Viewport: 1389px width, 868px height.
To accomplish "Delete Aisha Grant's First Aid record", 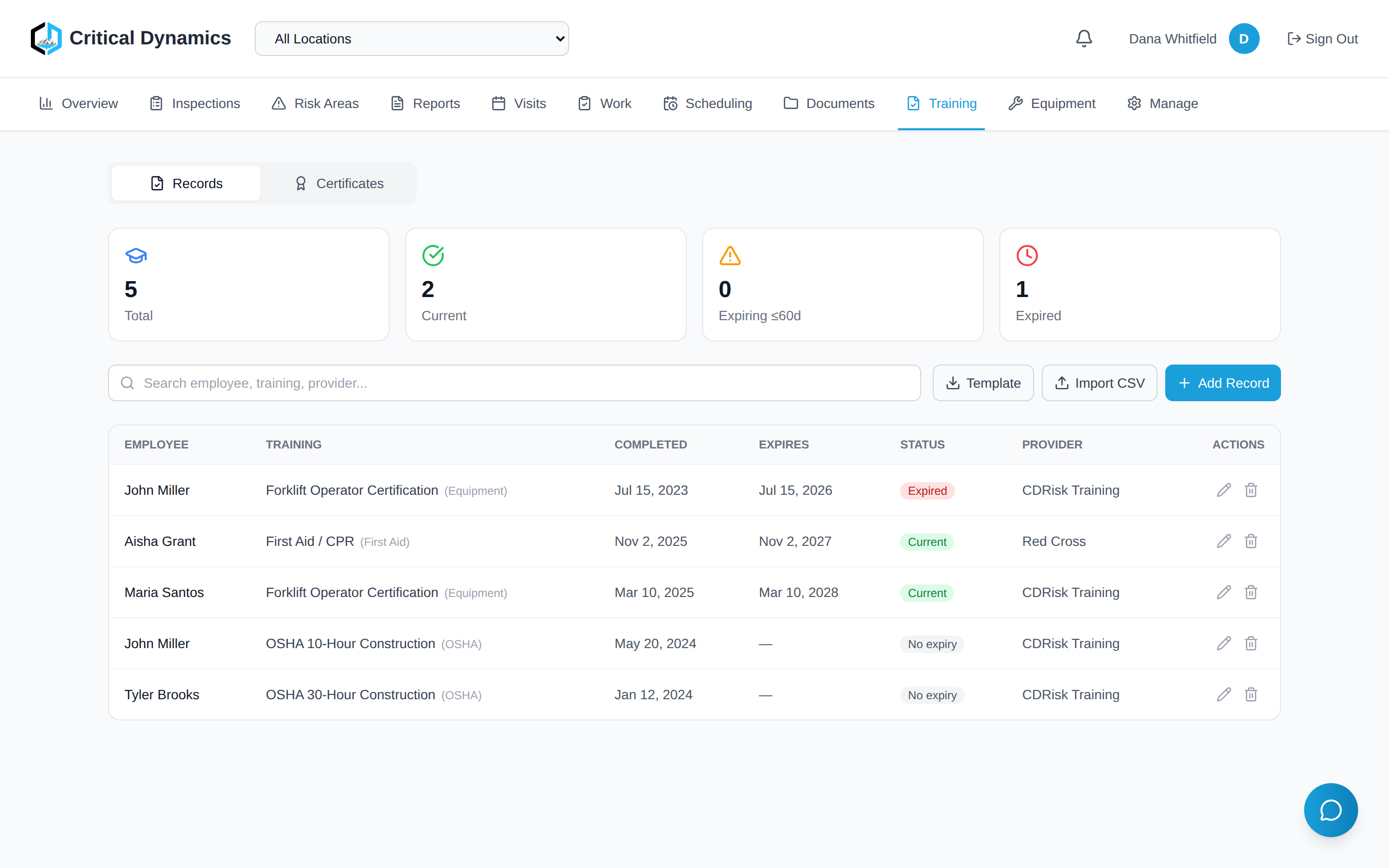I will (x=1251, y=541).
